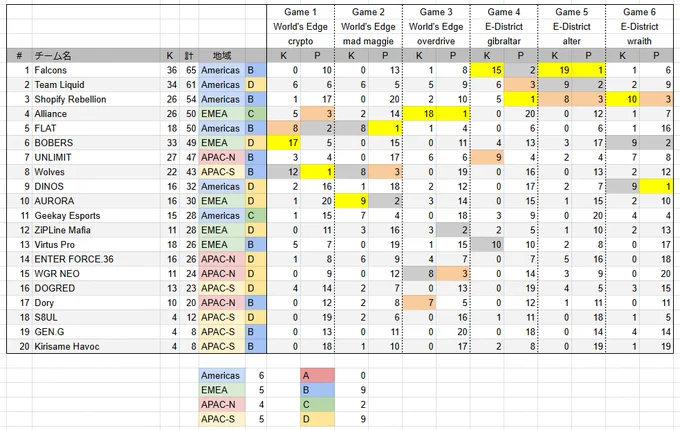Select Dory orange 7 kills cell in Game 3
680x430 pixels.
[x=419, y=303]
